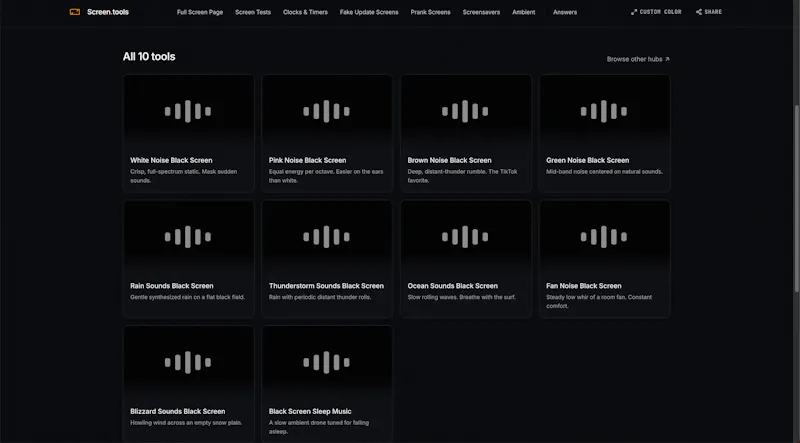Viewport: 800px width, 443px height.
Task: Open White Noise Black Screen title
Action: point(171,160)
